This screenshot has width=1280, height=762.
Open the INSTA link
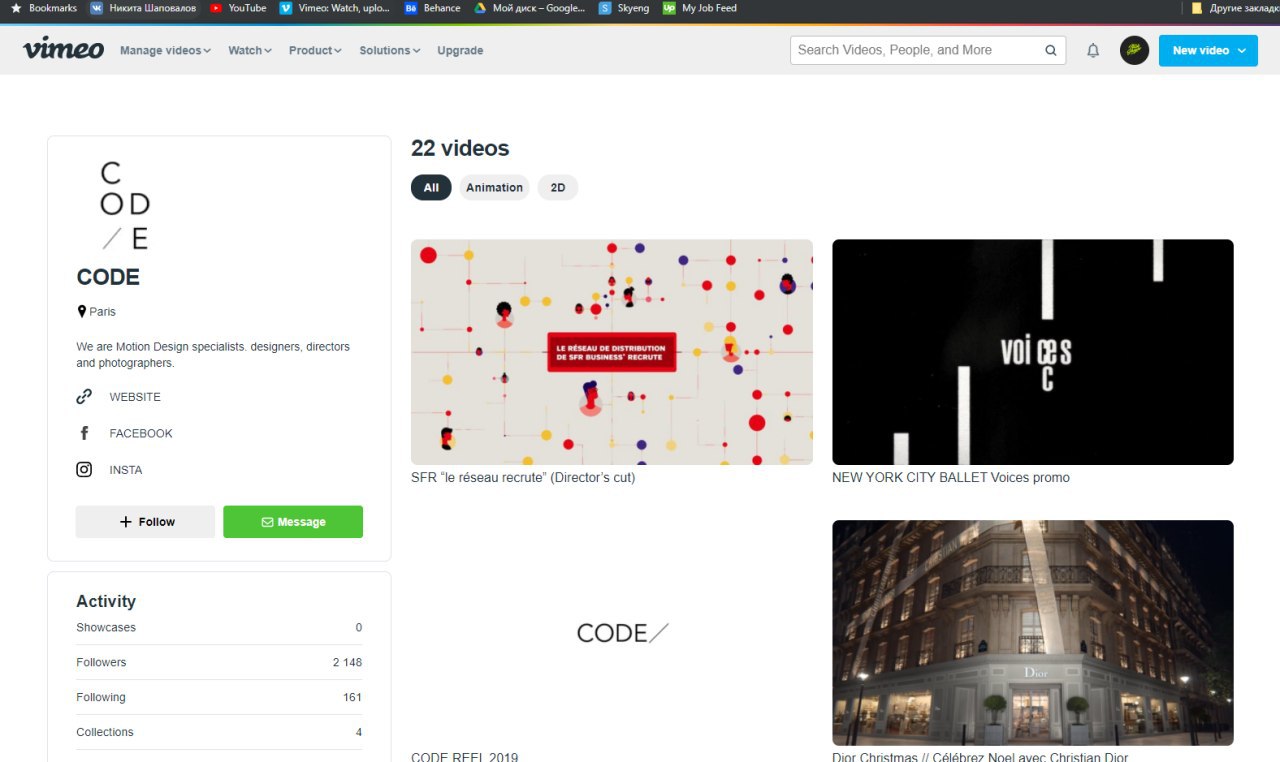pyautogui.click(x=126, y=469)
